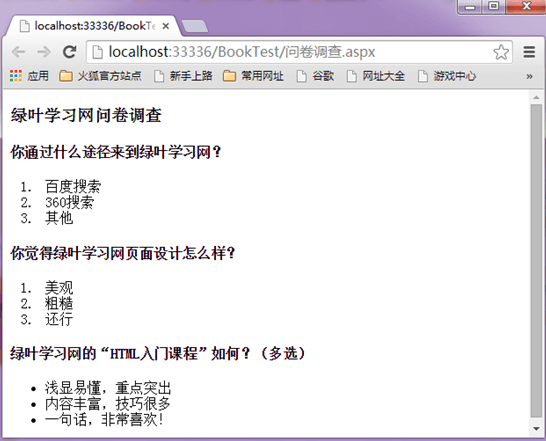Image resolution: width=546 pixels, height=441 pixels.
Task: Open the 火狐官方站点 bookmark folder
Action: (100, 76)
